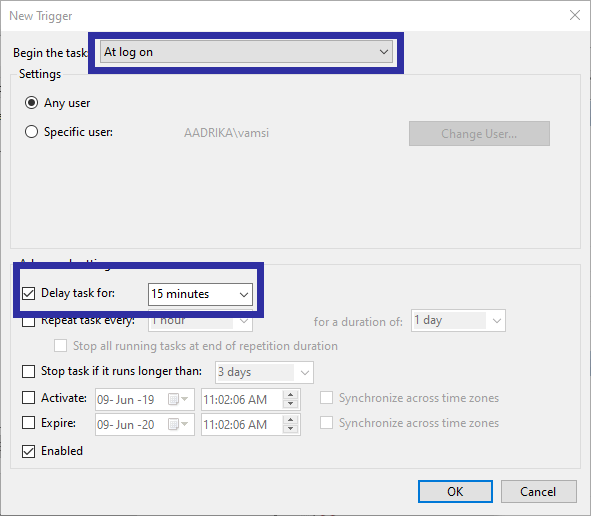The width and height of the screenshot is (591, 516).
Task: Open the 15 minutes delay dropdown
Action: coord(200,294)
